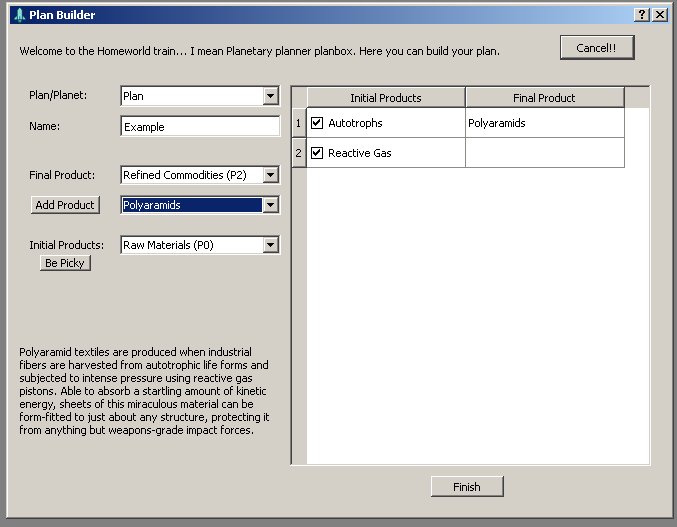Click the Welcome to the Homeworld intro text

pos(259,51)
